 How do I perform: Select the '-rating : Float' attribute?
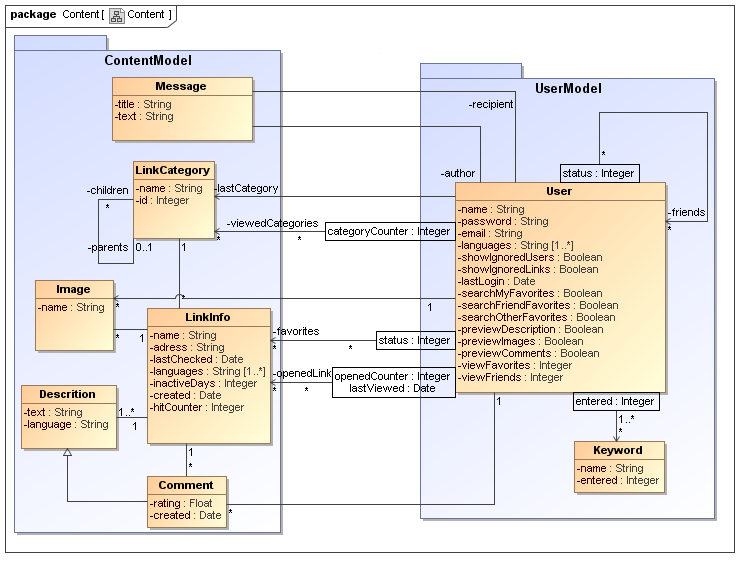tap(181, 503)
